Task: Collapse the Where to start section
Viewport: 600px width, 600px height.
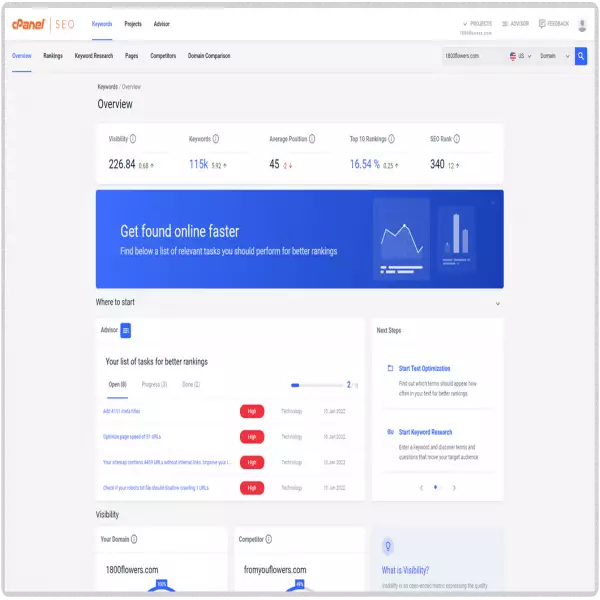Action: 497,302
